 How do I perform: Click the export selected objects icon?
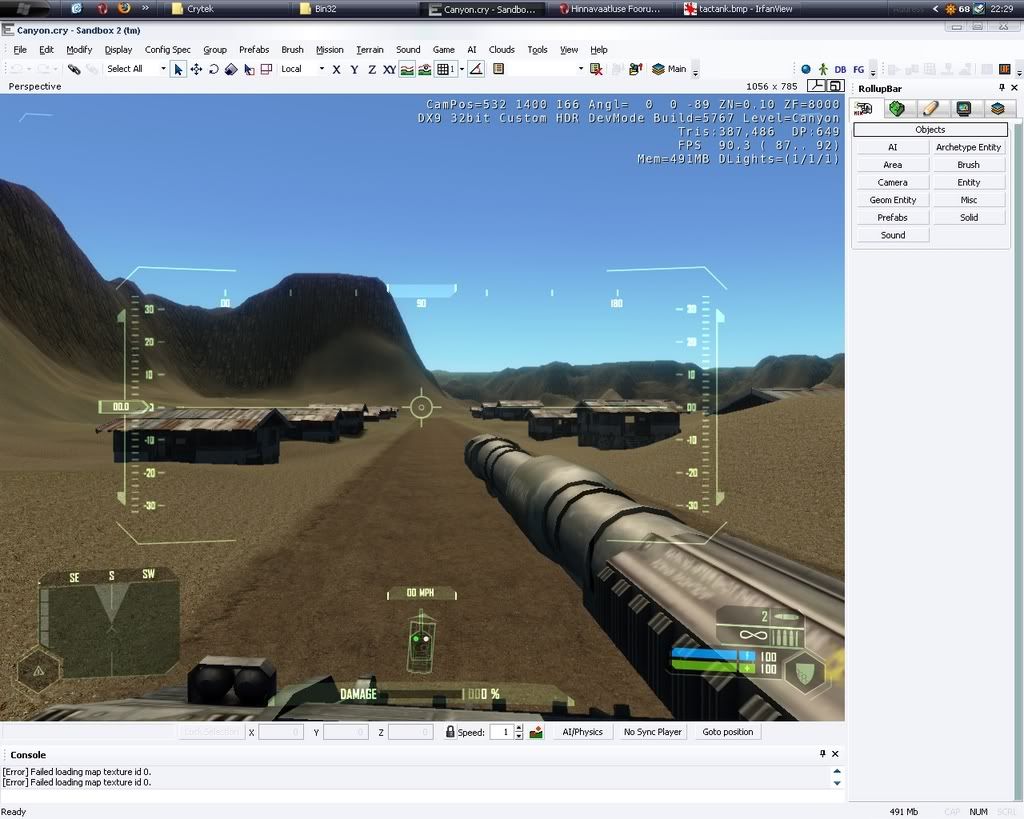coord(635,69)
